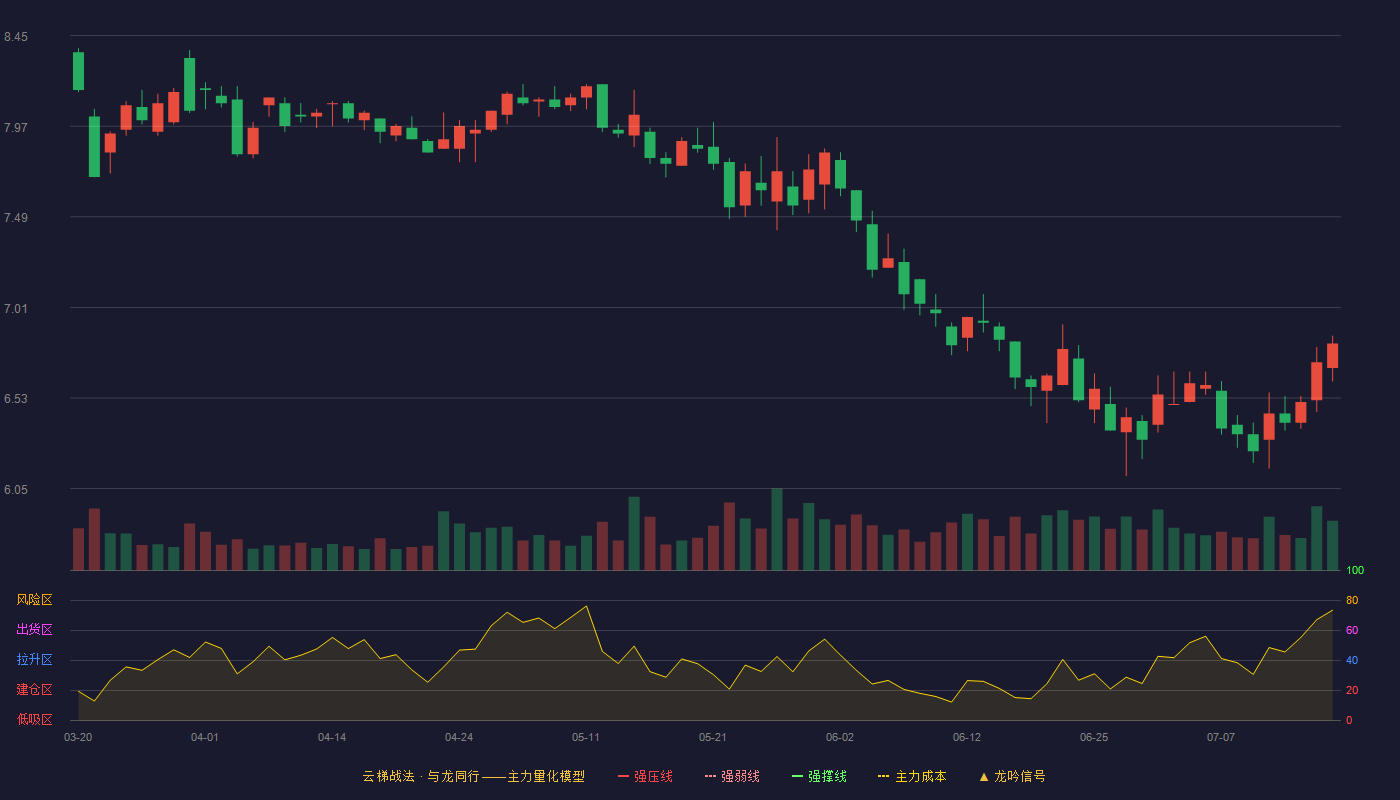Click the red line icon beside 强压线
The height and width of the screenshot is (800, 1400).
pos(624,776)
